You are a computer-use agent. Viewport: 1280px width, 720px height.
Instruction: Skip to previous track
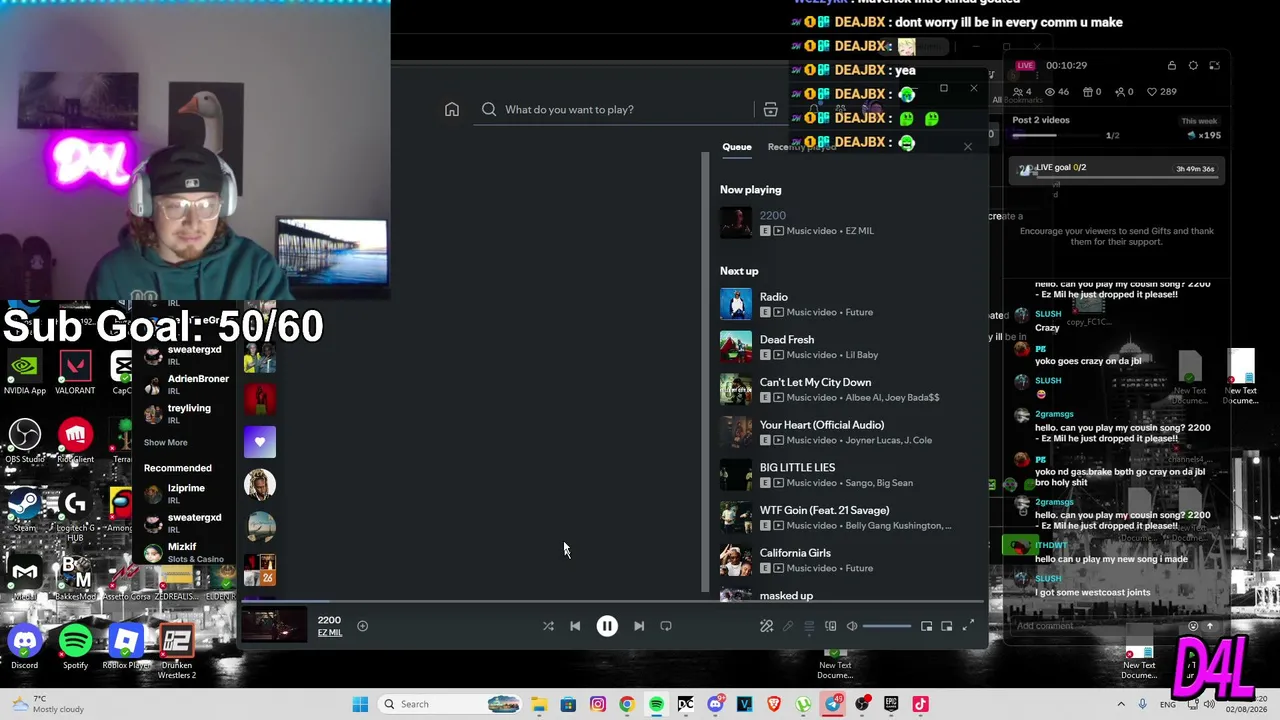coord(575,626)
